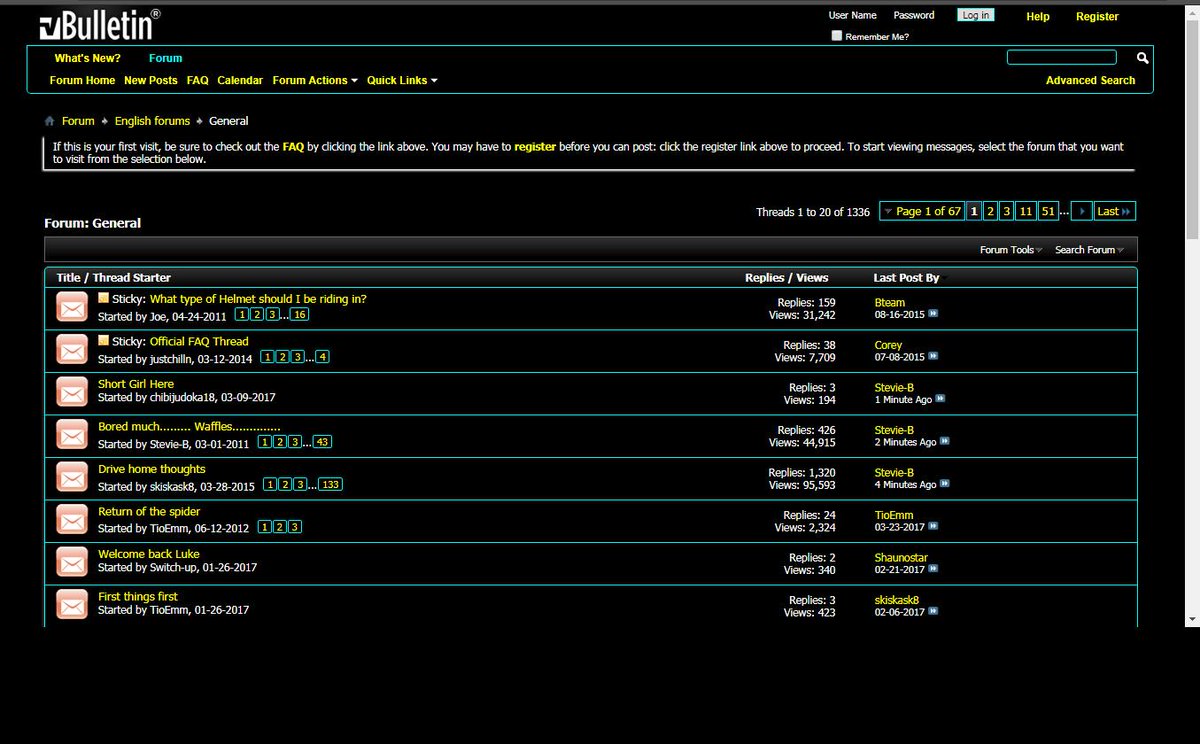Go to page 11 in pagination
This screenshot has height=744, width=1200.
pos(1026,211)
